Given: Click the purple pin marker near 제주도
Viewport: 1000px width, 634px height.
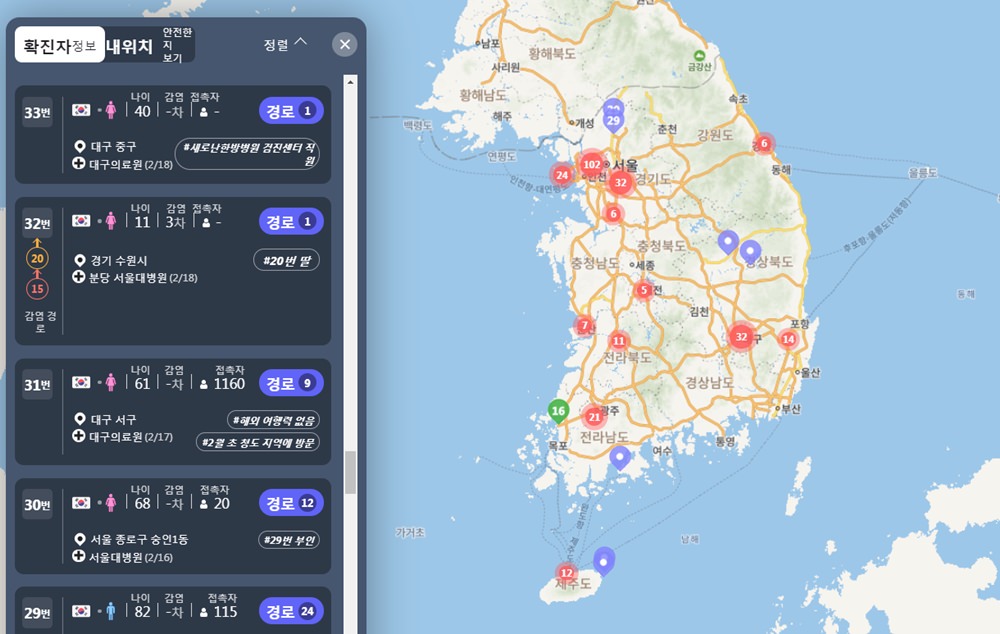Looking at the screenshot, I should click(x=604, y=561).
